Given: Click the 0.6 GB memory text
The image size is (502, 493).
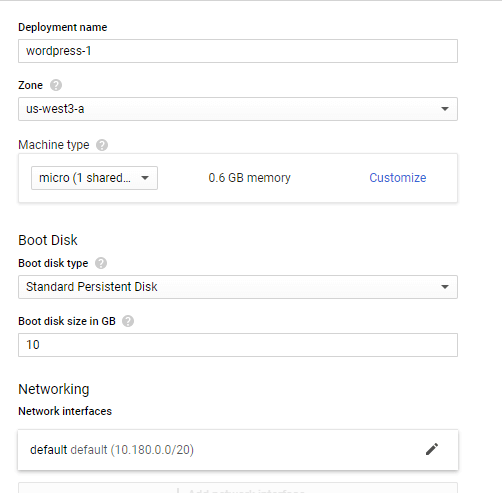Looking at the screenshot, I should [x=250, y=178].
